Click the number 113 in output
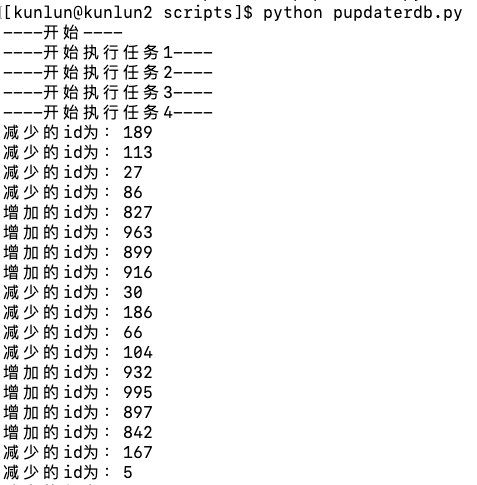The image size is (477, 485). click(138, 152)
